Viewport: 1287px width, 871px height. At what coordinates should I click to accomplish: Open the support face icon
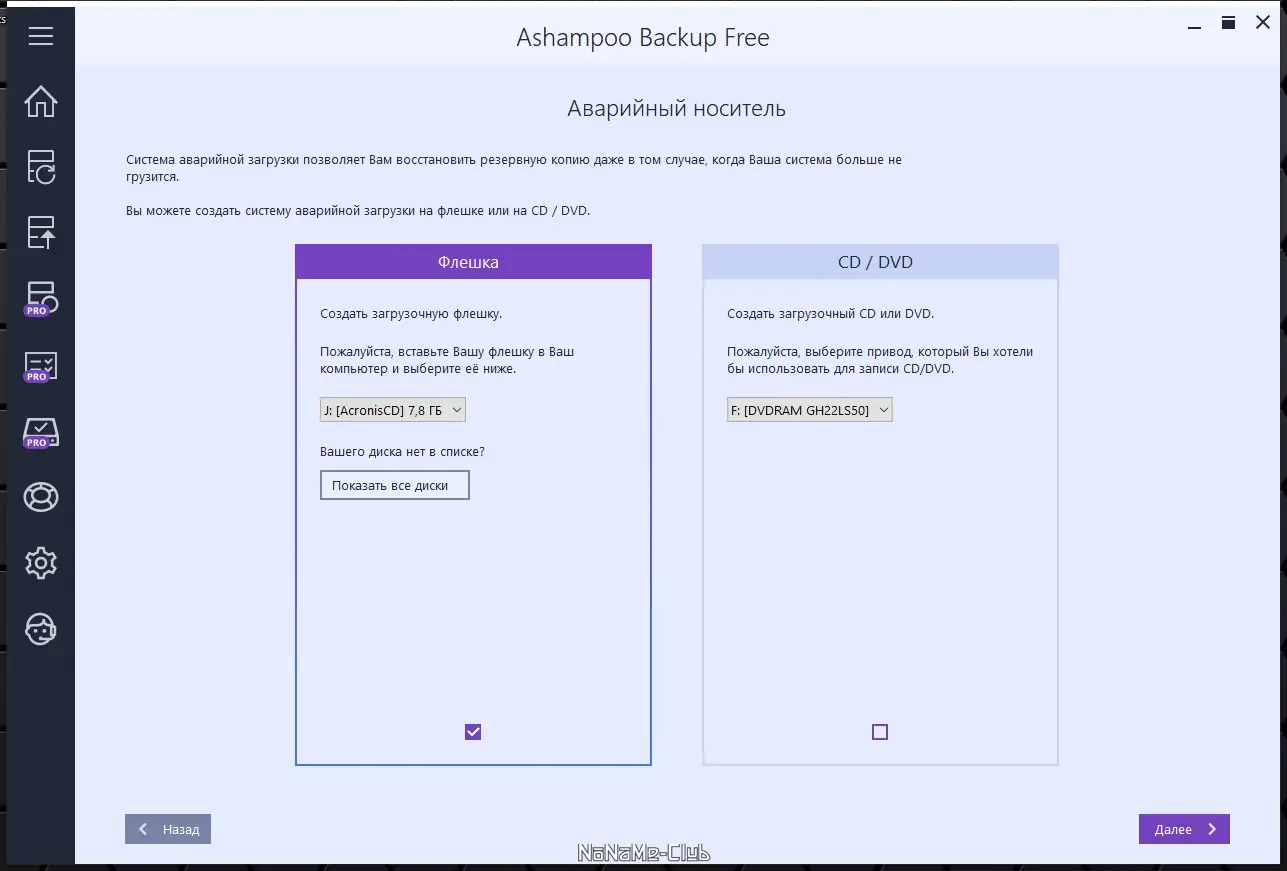click(x=40, y=629)
